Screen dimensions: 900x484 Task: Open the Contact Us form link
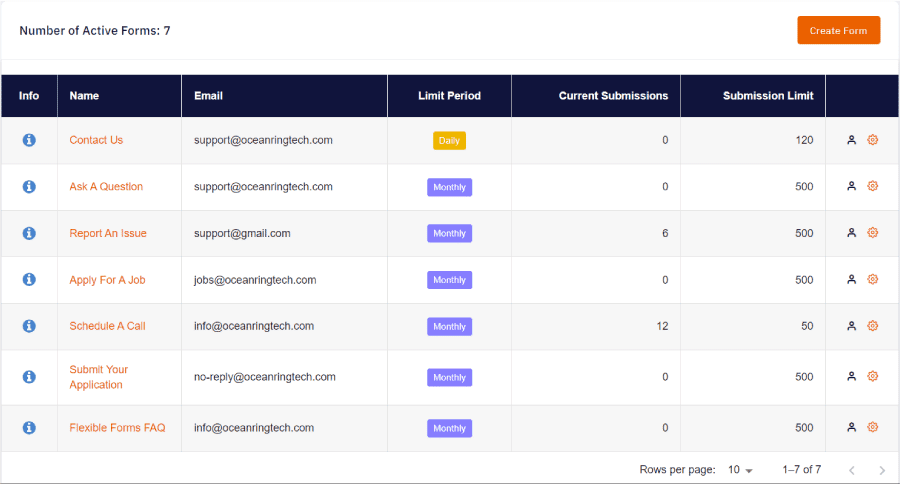coord(96,140)
